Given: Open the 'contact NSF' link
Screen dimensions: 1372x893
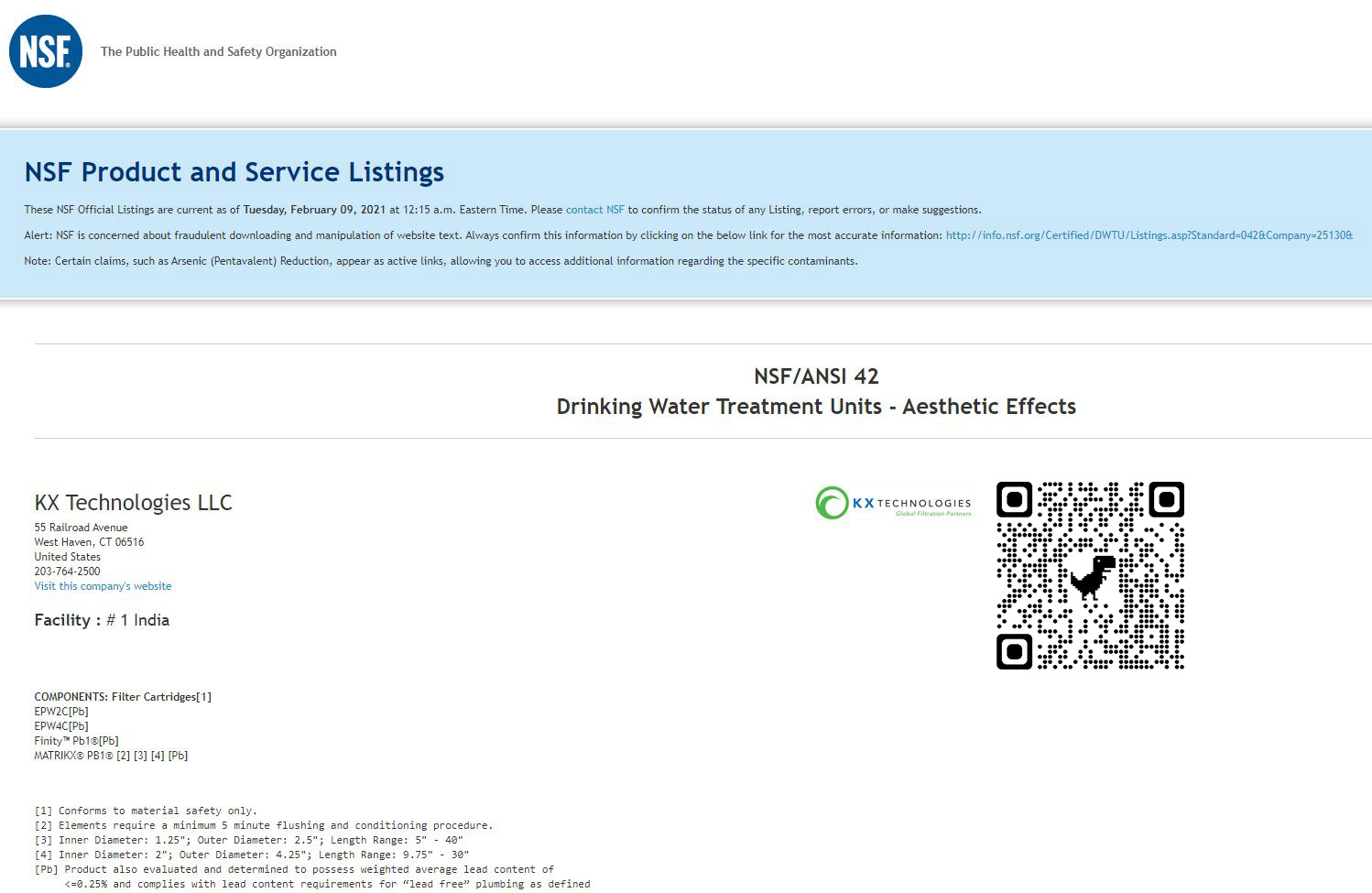Looking at the screenshot, I should tap(595, 210).
